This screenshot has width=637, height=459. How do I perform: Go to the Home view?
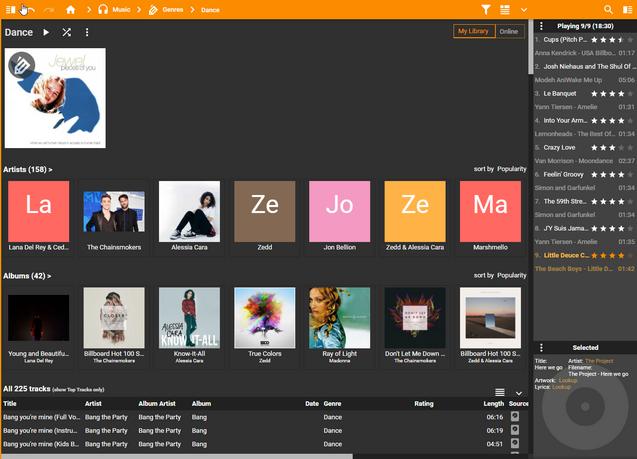coord(71,9)
